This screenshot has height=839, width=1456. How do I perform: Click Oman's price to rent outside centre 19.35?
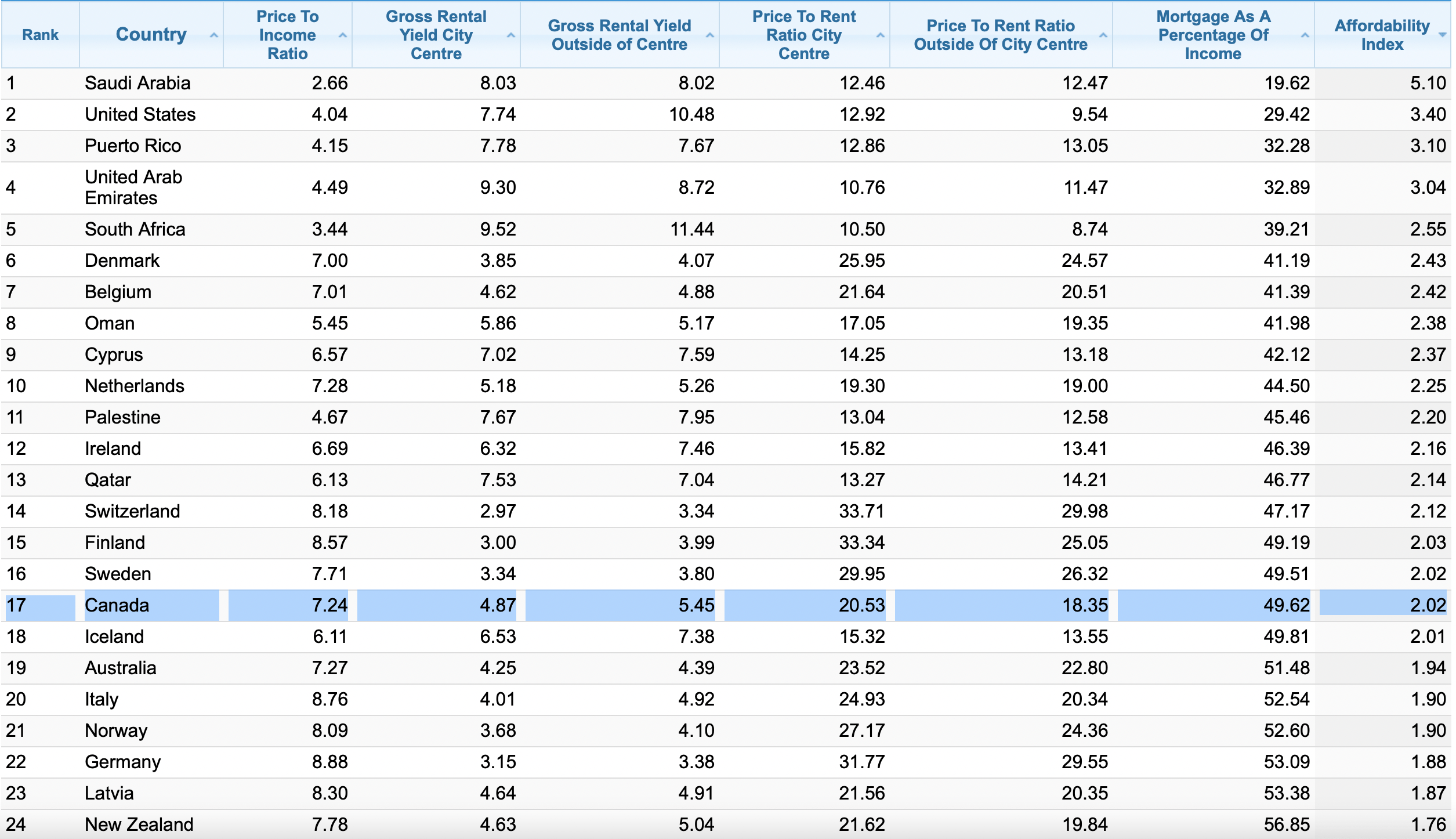(x=1085, y=323)
